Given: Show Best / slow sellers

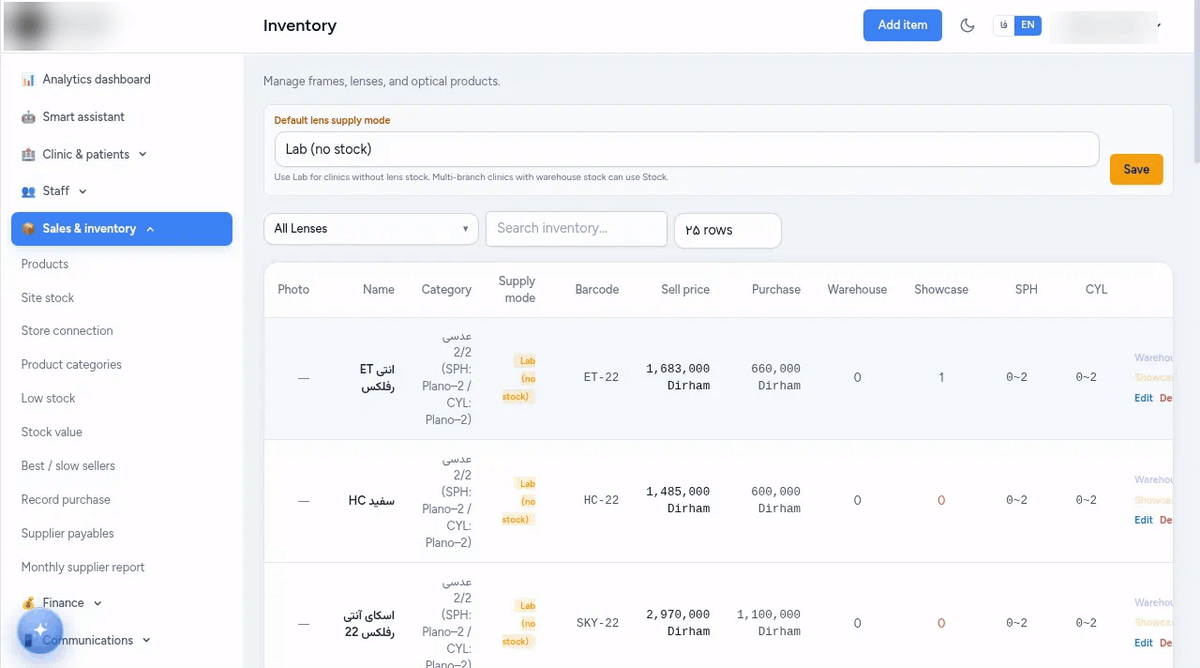Looking at the screenshot, I should coord(68,466).
